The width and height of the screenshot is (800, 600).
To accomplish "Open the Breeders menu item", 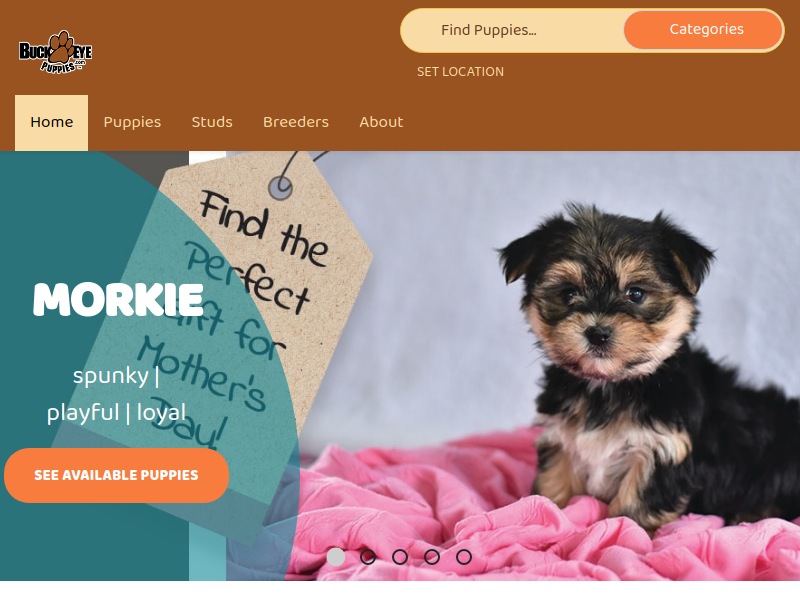I will point(296,122).
